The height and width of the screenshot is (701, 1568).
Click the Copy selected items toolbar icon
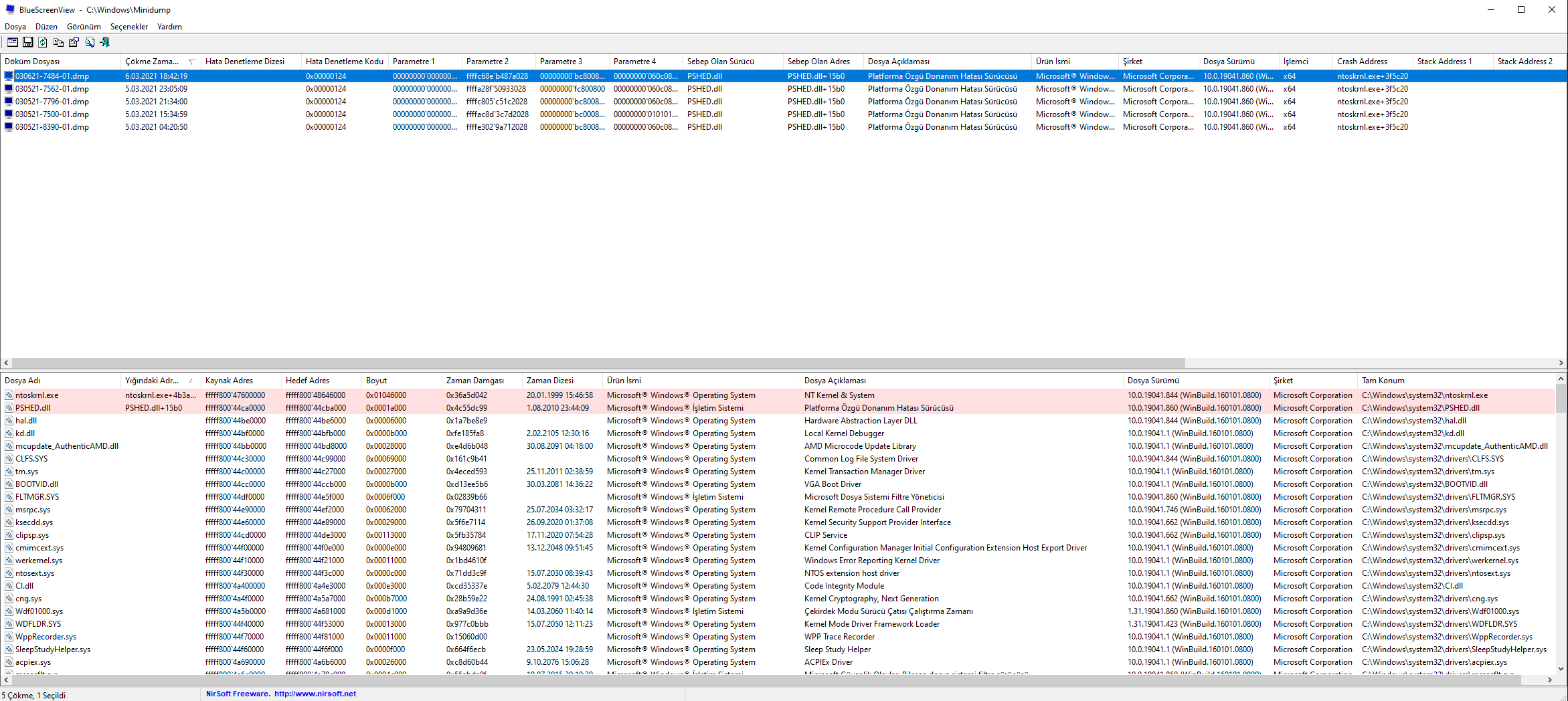58,42
